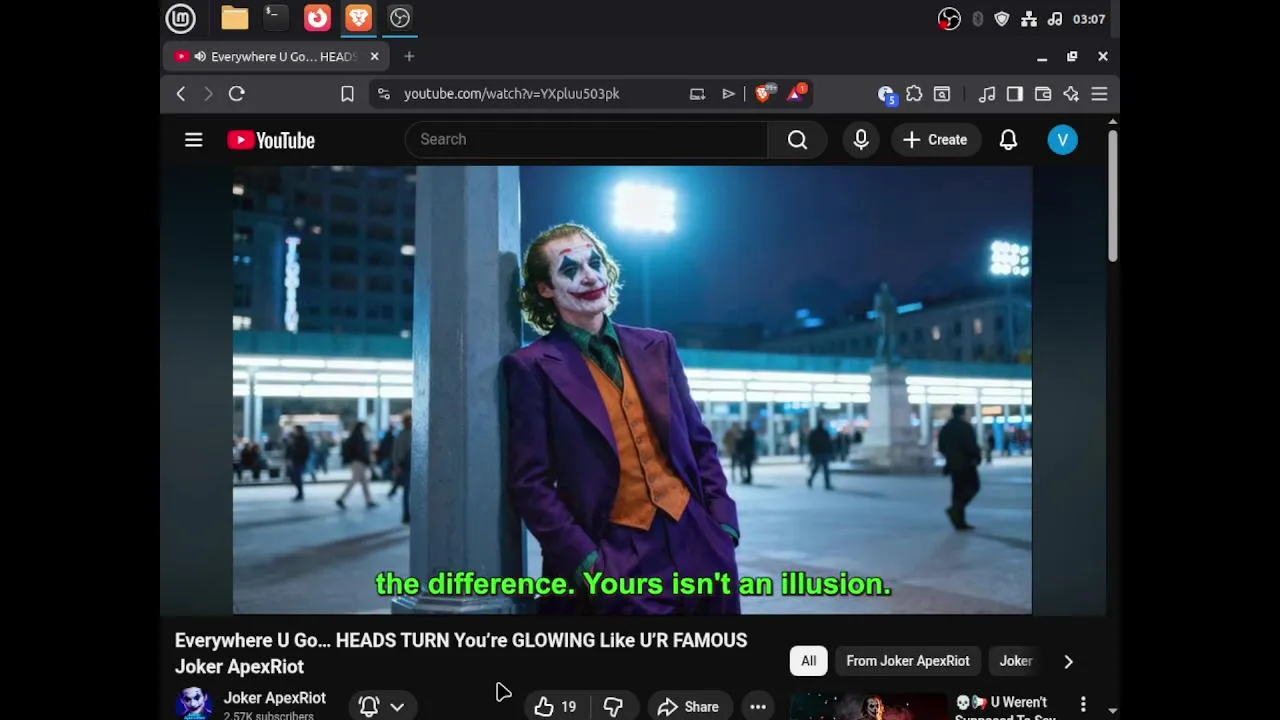1280x720 pixels.
Task: Reload the YouTube page
Action: click(237, 93)
